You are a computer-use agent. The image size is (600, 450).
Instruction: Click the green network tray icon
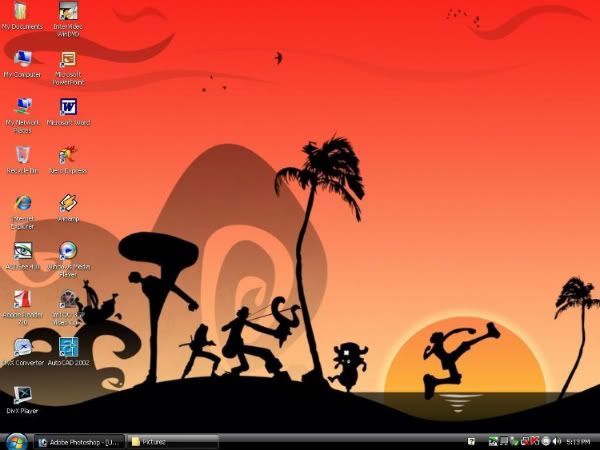(515, 441)
